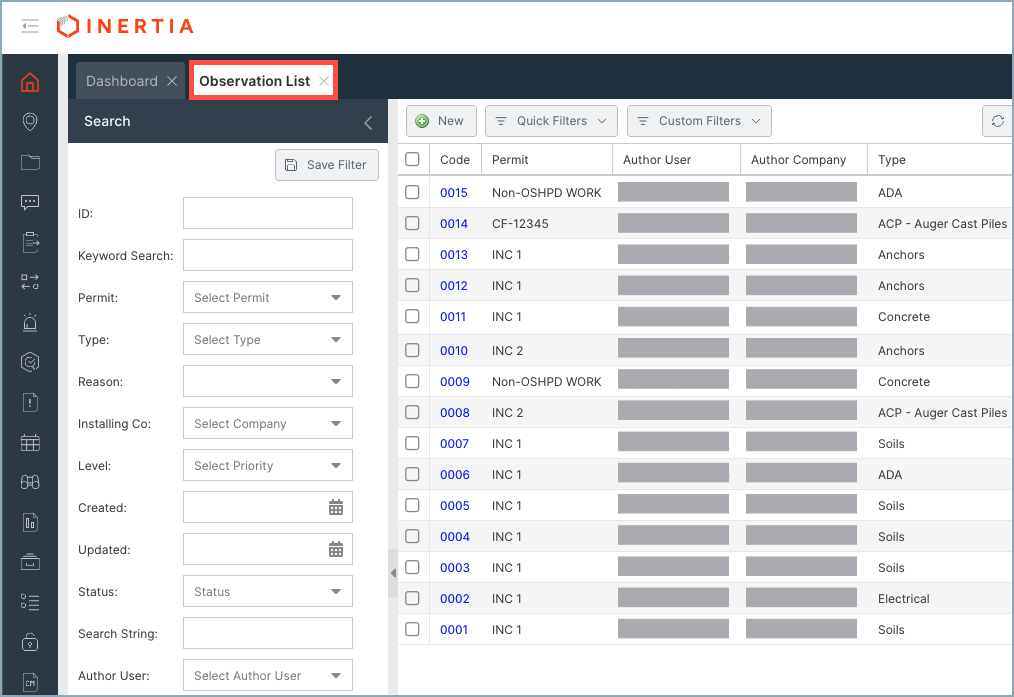Open the Select Company dropdown

coord(268,424)
